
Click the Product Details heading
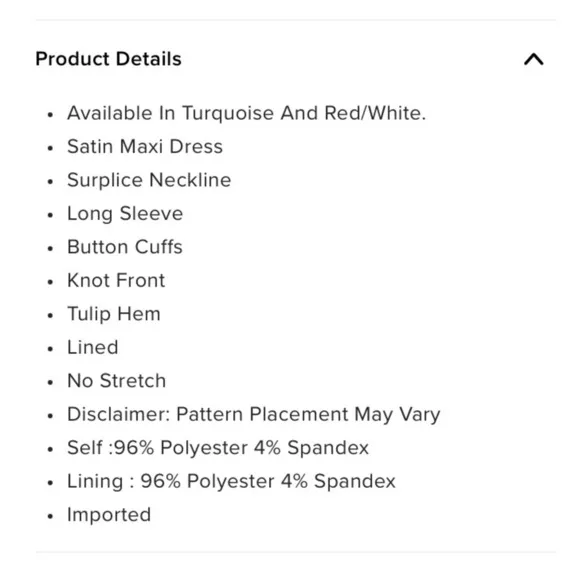(108, 59)
